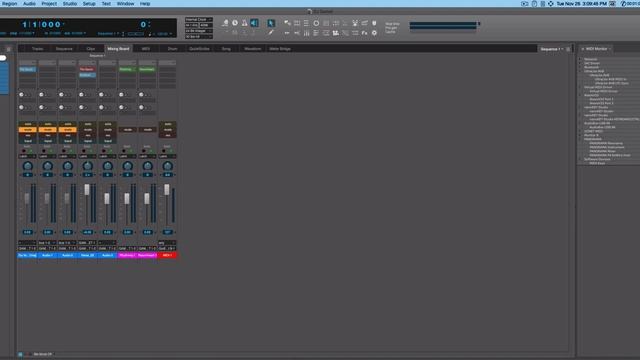This screenshot has height=360, width=640.
Task: Open the Sequence popup at right of tabs
Action: pyautogui.click(x=551, y=49)
